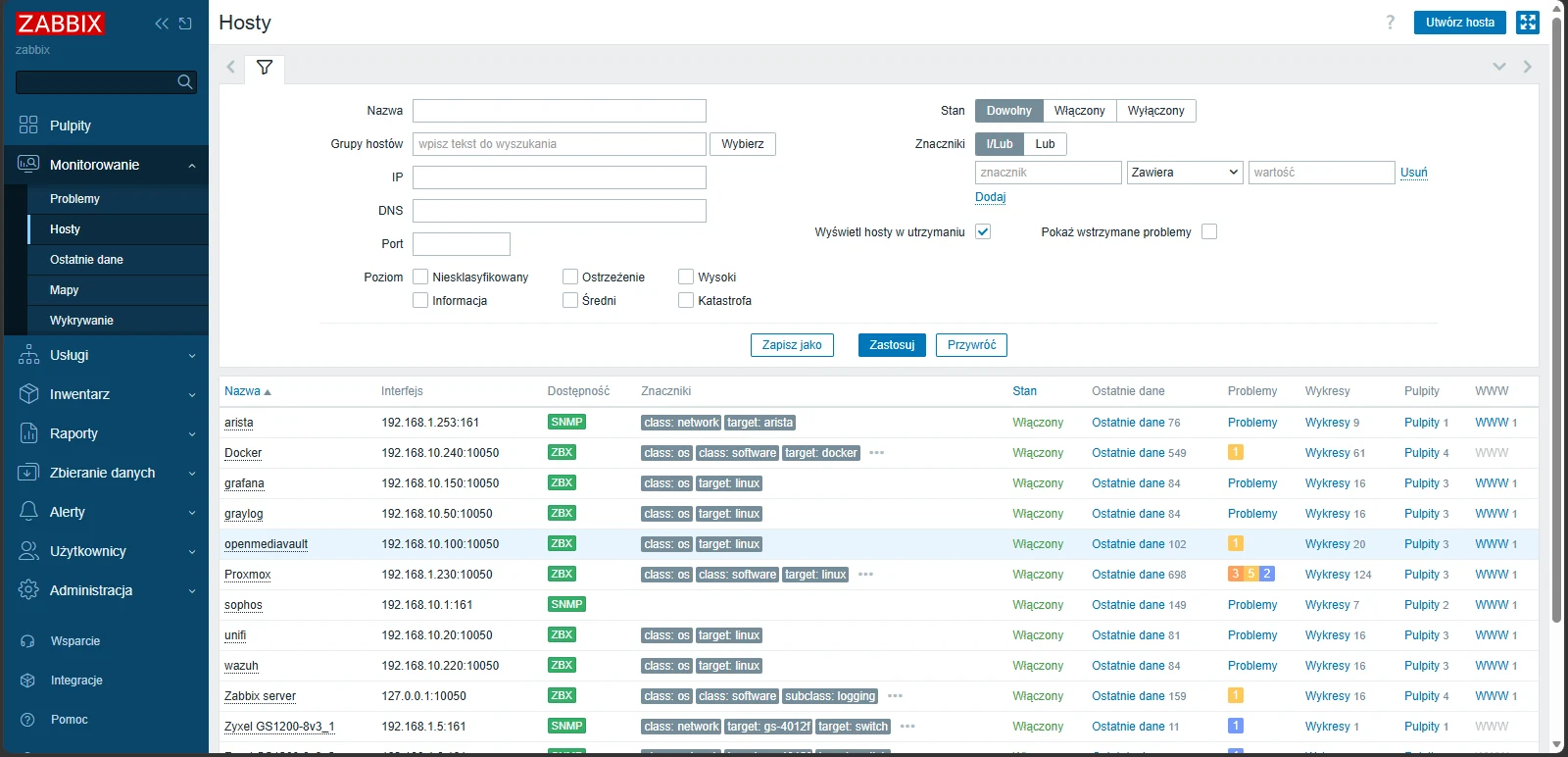This screenshot has width=1568, height=757.
Task: Click the Monitorowanie monitor icon
Action: pos(28,165)
